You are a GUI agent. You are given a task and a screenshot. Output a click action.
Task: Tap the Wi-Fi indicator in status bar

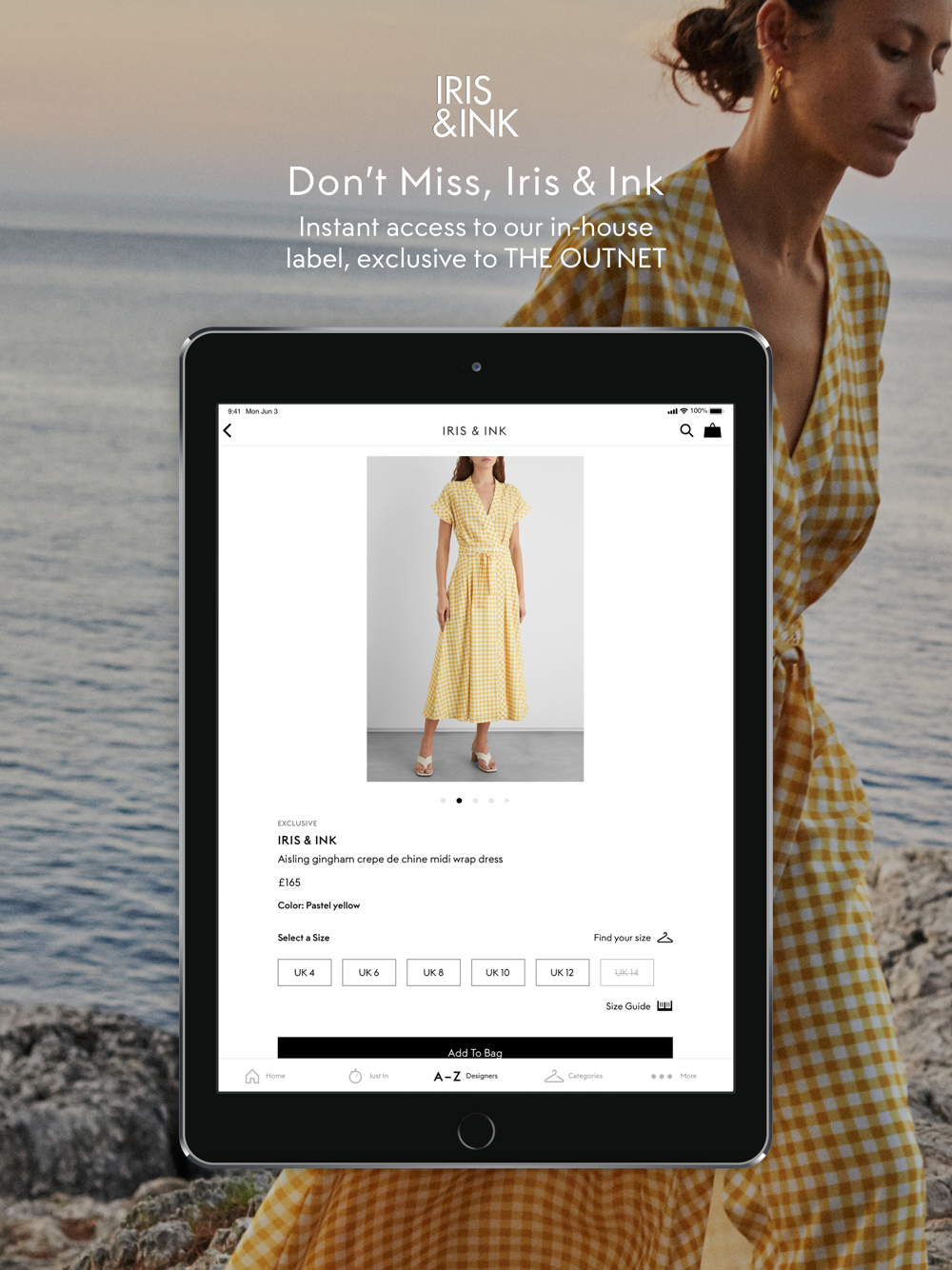coord(684,411)
